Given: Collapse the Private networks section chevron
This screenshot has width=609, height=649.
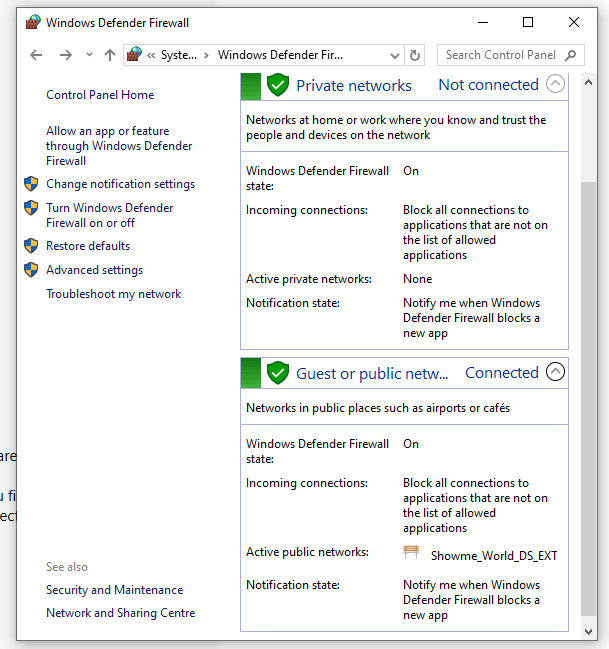Looking at the screenshot, I should [x=555, y=84].
